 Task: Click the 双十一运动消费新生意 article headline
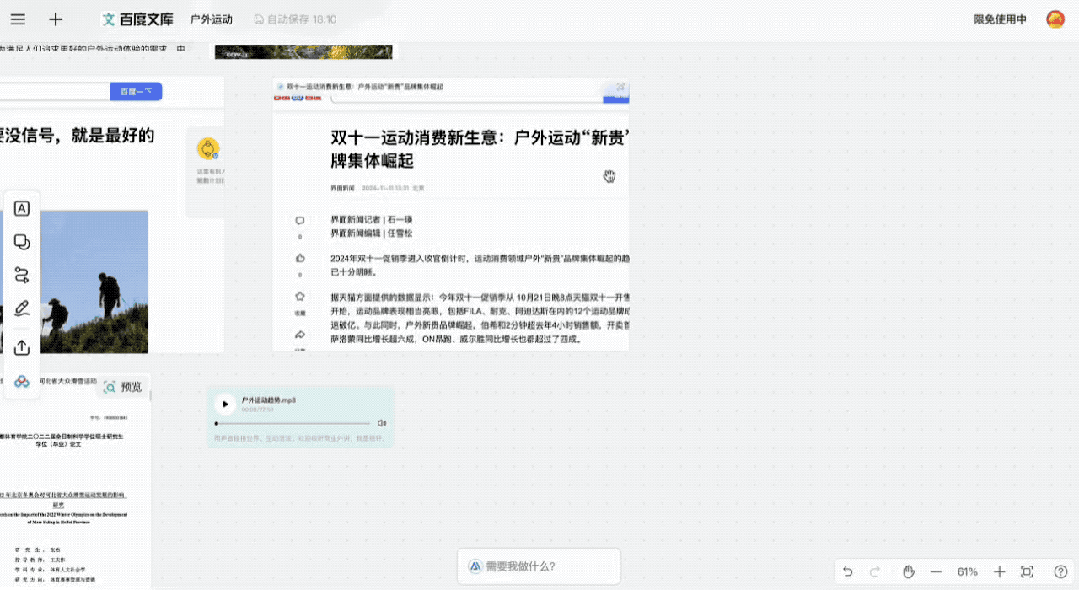[x=480, y=149]
